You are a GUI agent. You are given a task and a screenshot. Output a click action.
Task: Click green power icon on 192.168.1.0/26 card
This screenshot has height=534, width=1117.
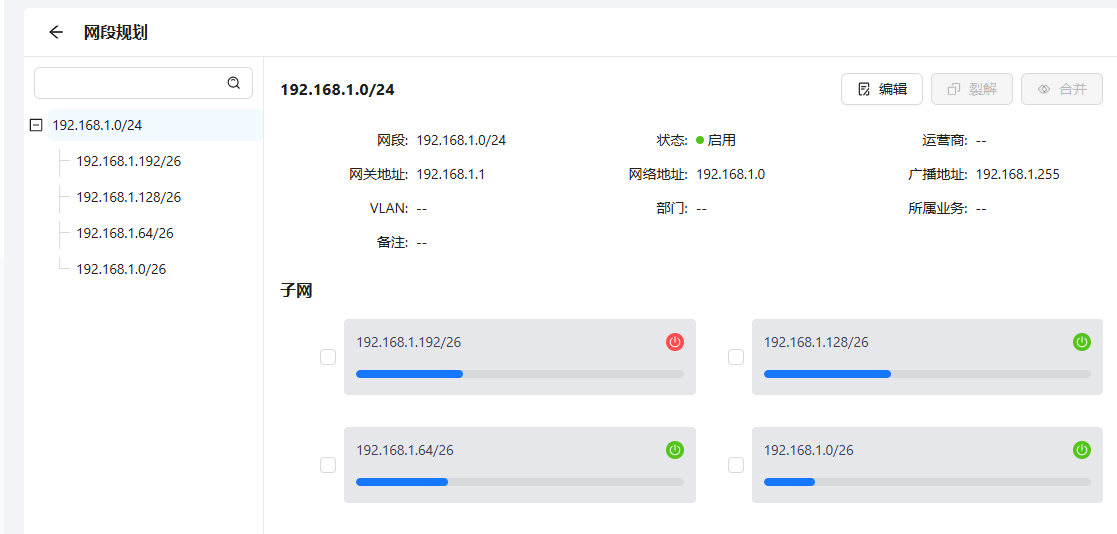1082,450
